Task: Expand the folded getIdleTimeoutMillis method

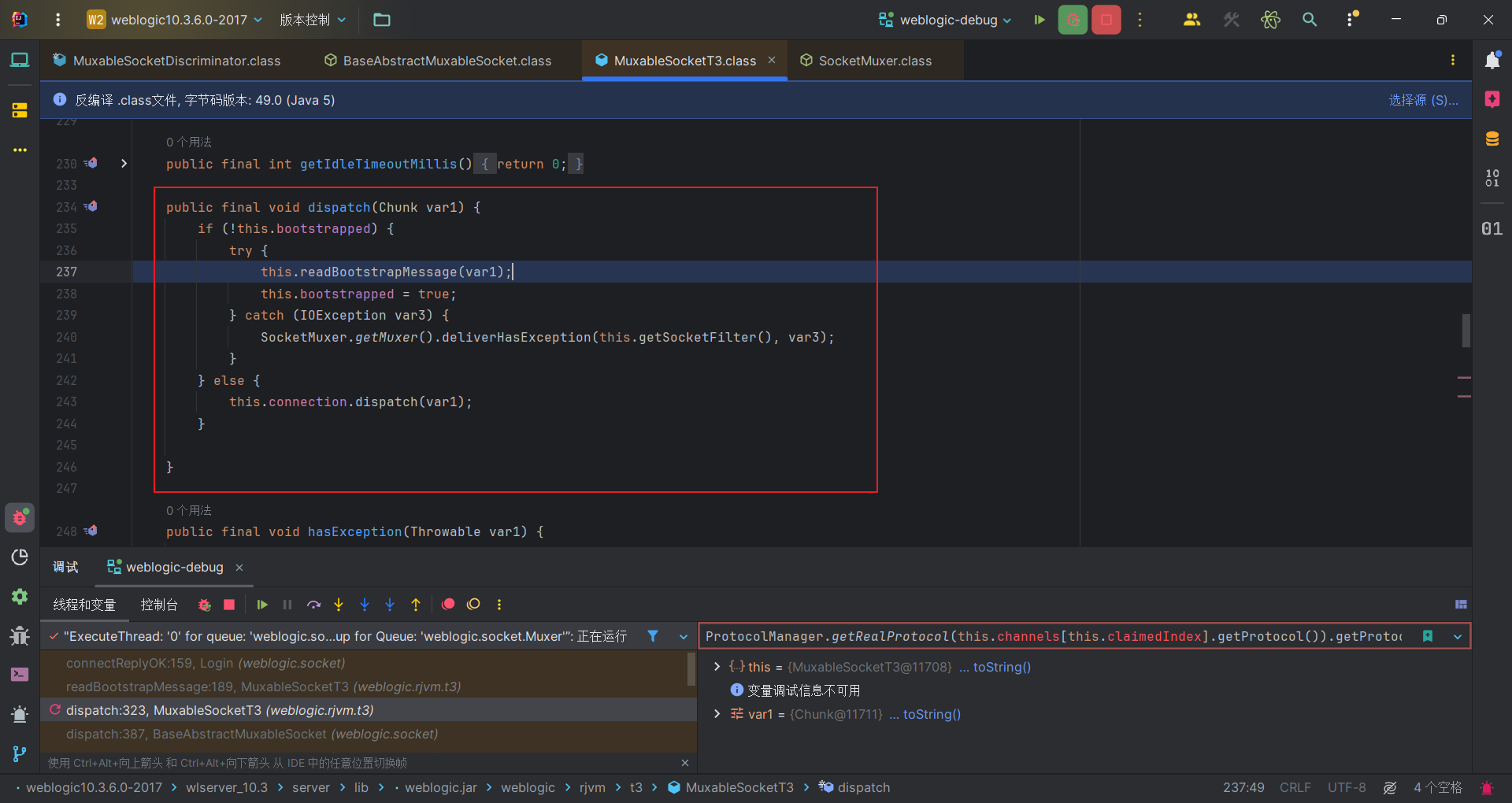Action: coord(124,164)
